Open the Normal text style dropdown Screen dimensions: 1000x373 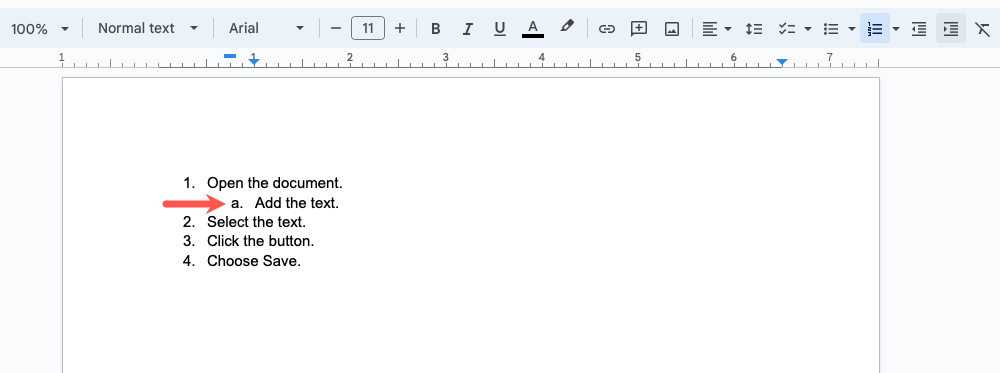point(148,29)
